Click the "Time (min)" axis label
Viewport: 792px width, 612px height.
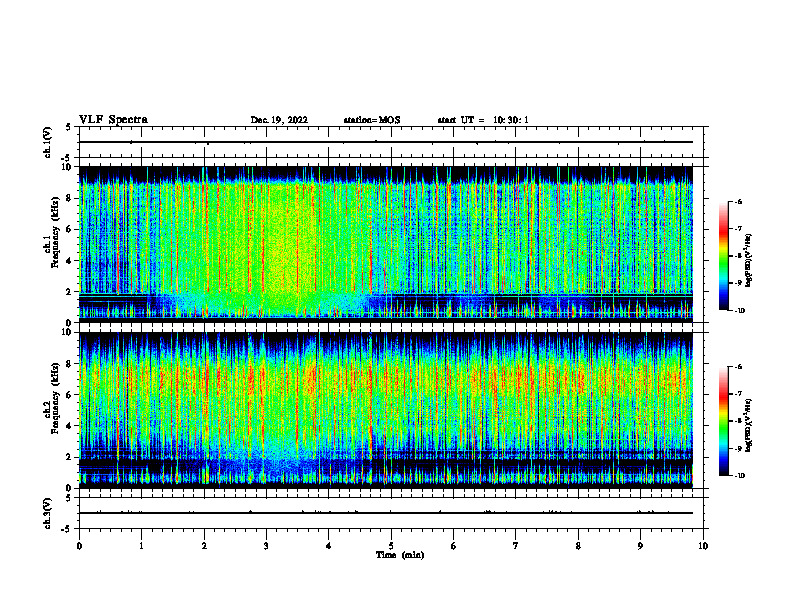tap(400, 555)
